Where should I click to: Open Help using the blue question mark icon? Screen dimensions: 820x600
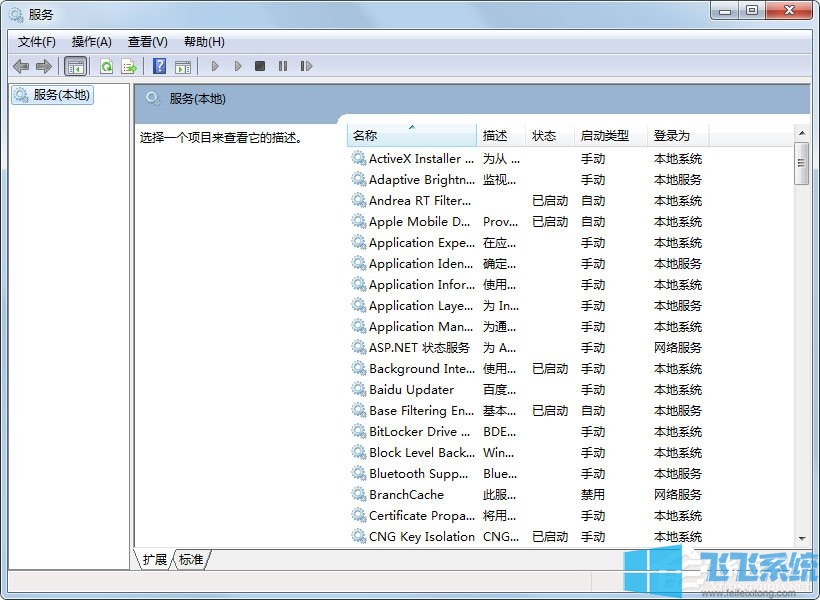(x=159, y=66)
